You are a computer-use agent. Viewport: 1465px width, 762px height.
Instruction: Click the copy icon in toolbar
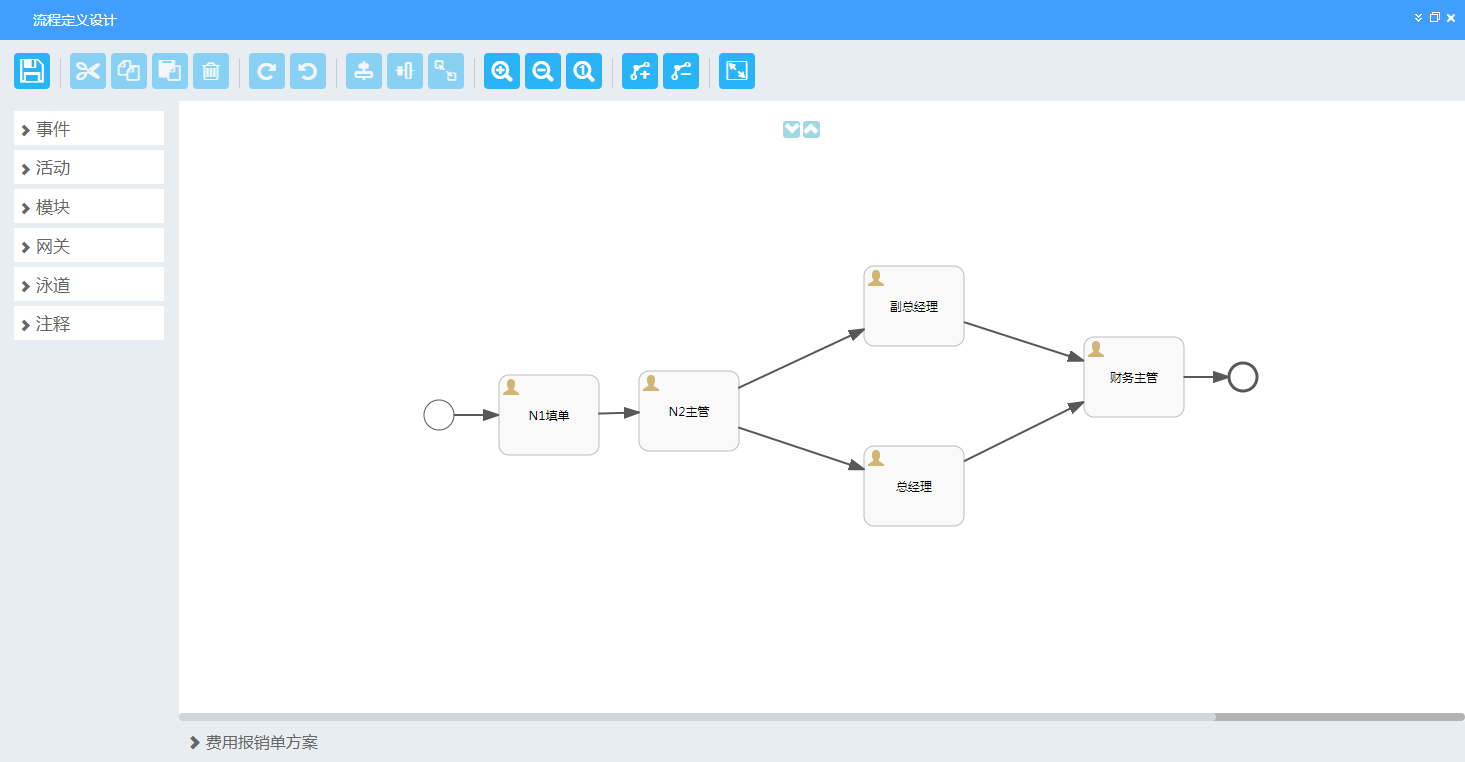coord(129,71)
